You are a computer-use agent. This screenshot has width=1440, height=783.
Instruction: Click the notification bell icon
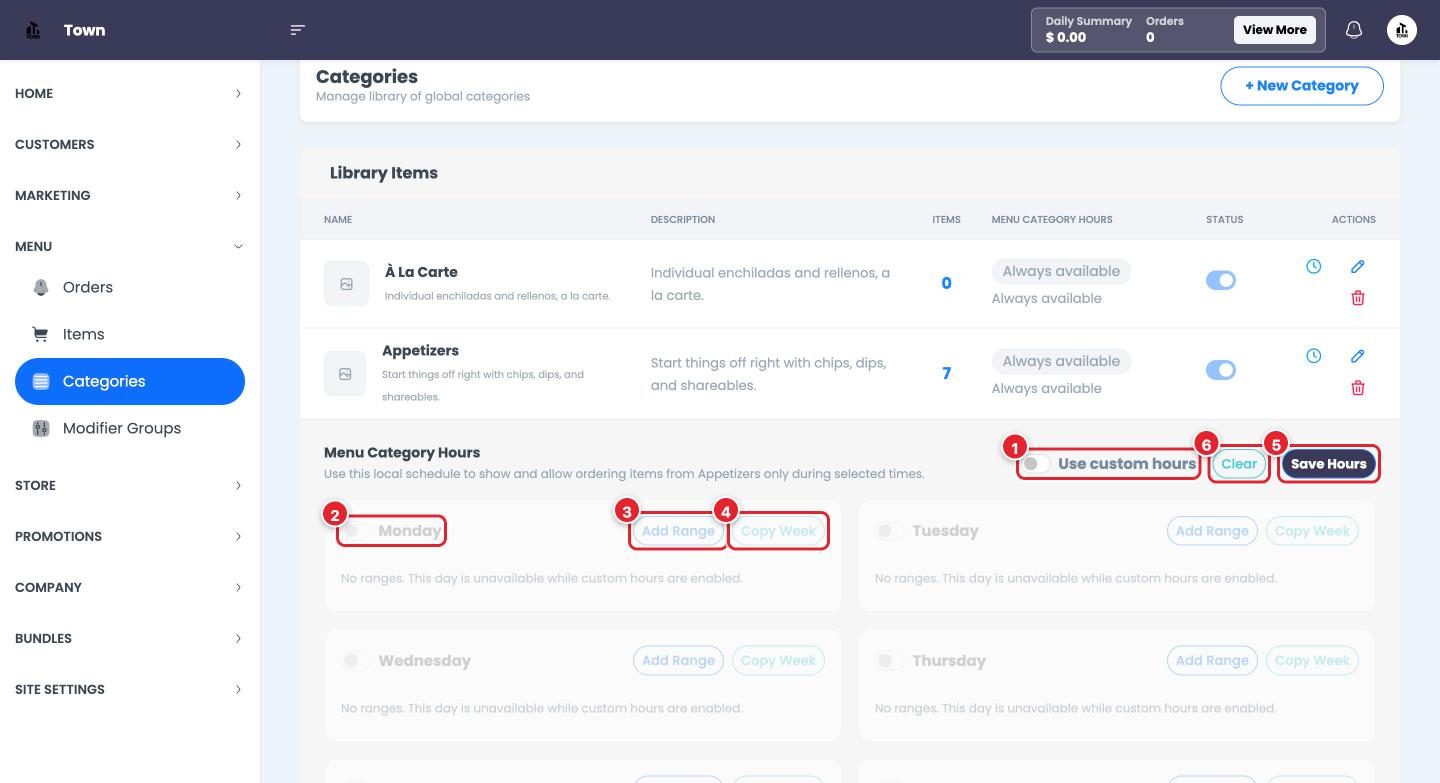1354,30
